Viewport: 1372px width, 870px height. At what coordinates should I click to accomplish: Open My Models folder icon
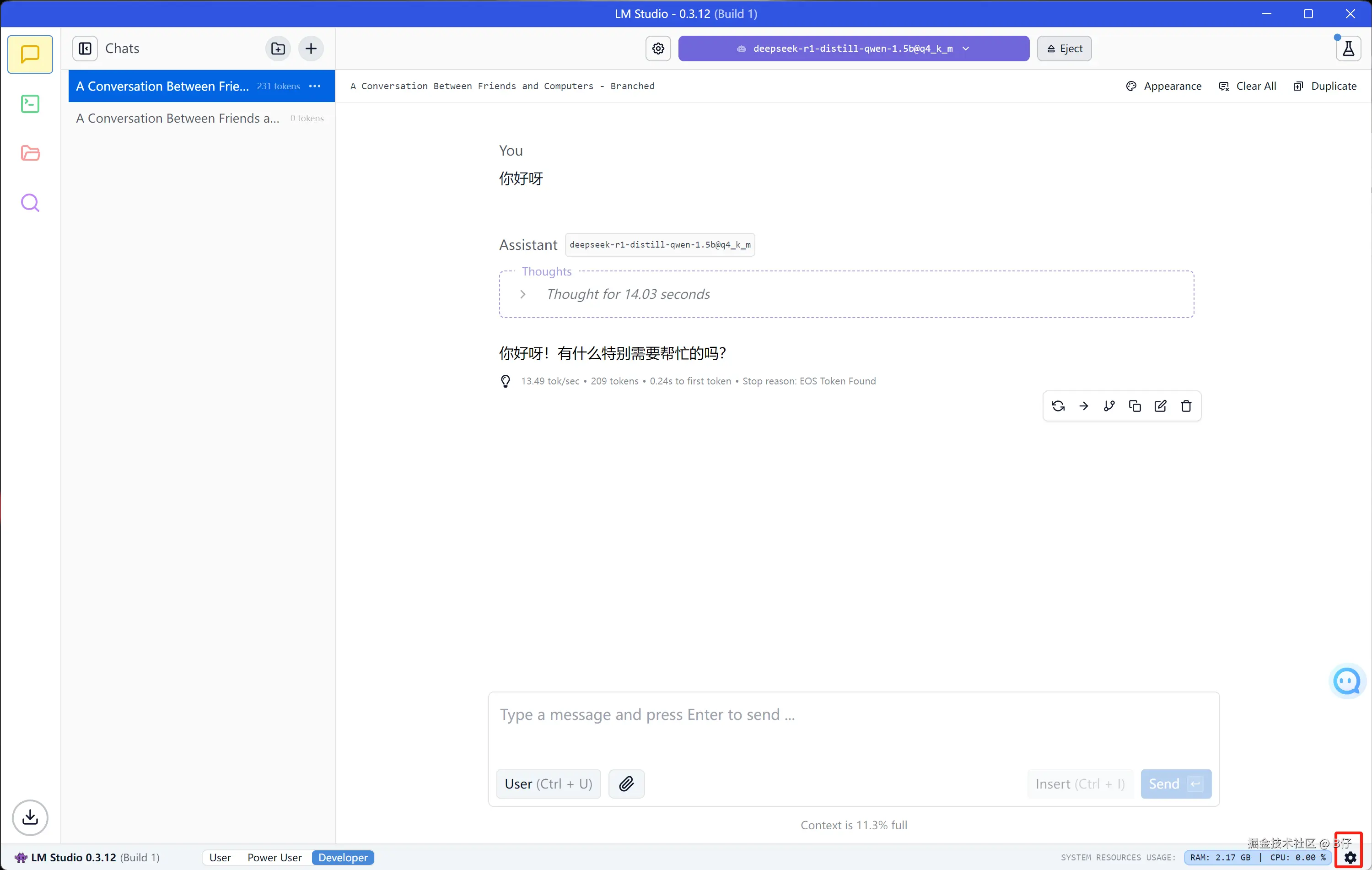30,153
